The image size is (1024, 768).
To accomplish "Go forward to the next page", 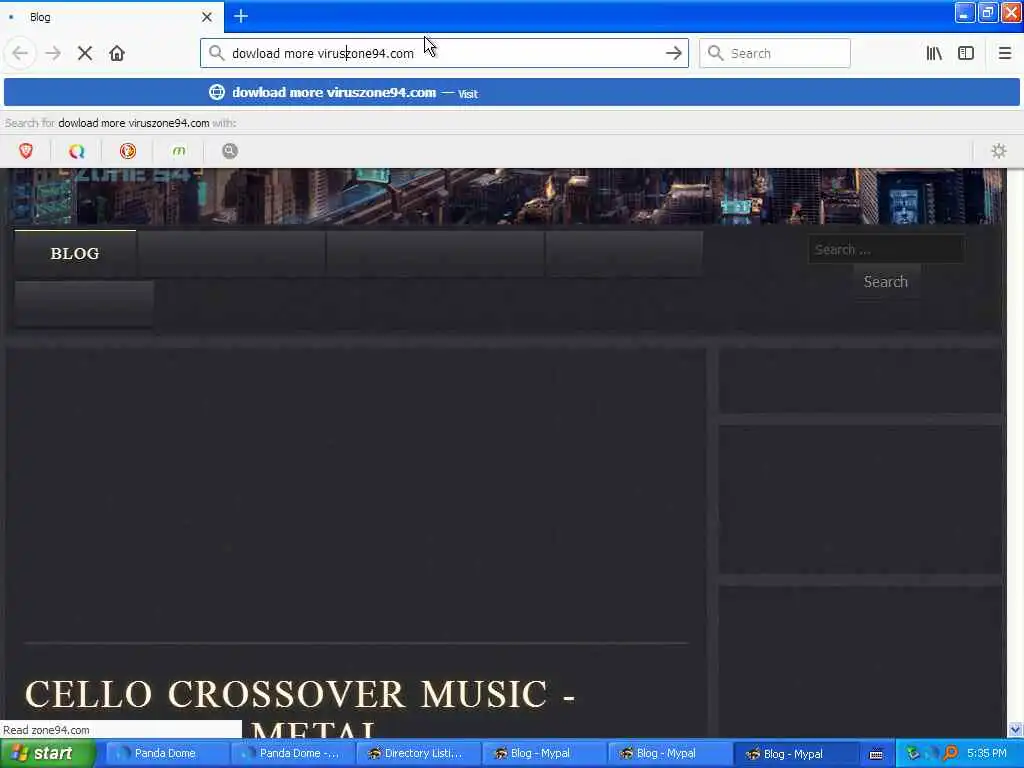I will click(x=53, y=53).
